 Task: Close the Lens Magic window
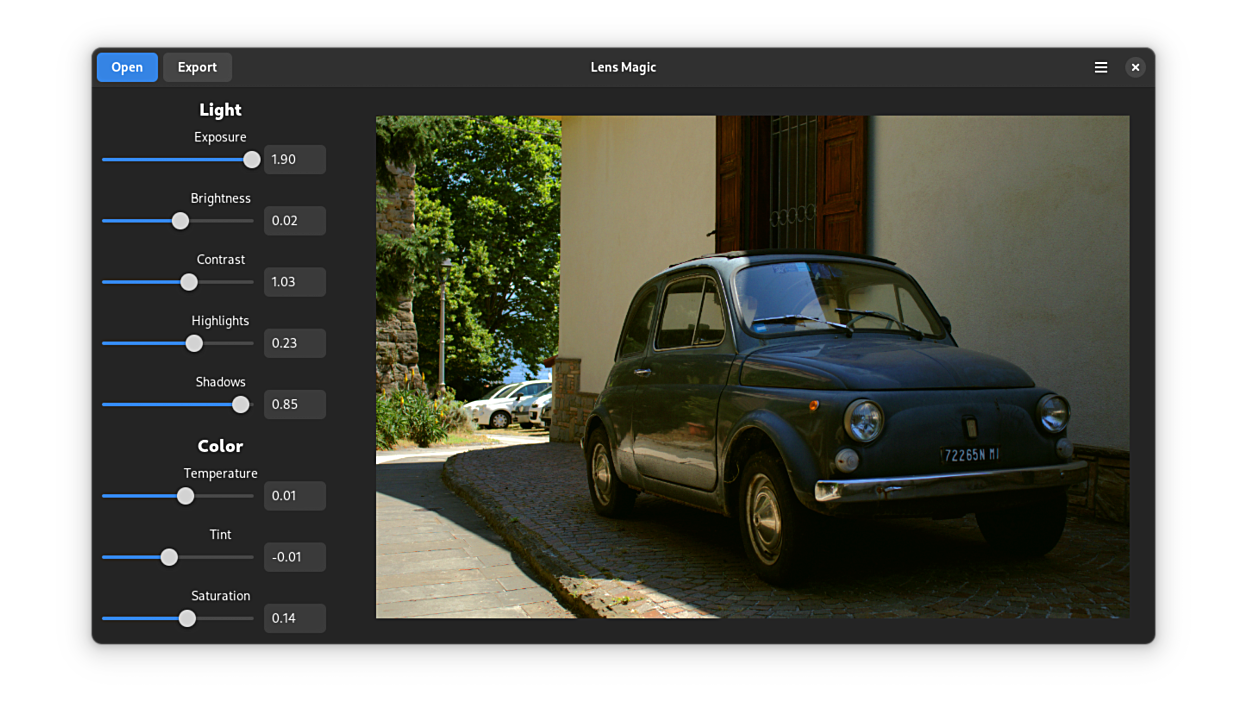point(1134,67)
